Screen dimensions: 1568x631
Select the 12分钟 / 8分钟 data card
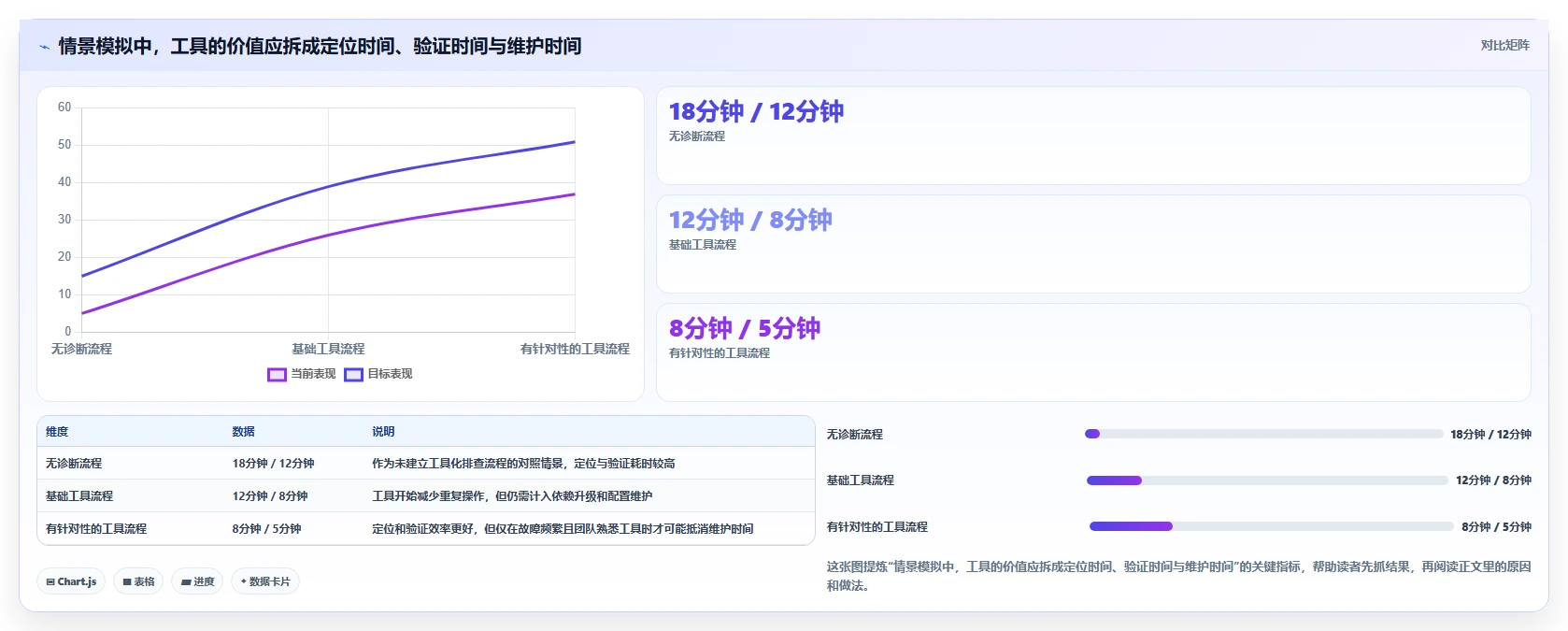1093,244
